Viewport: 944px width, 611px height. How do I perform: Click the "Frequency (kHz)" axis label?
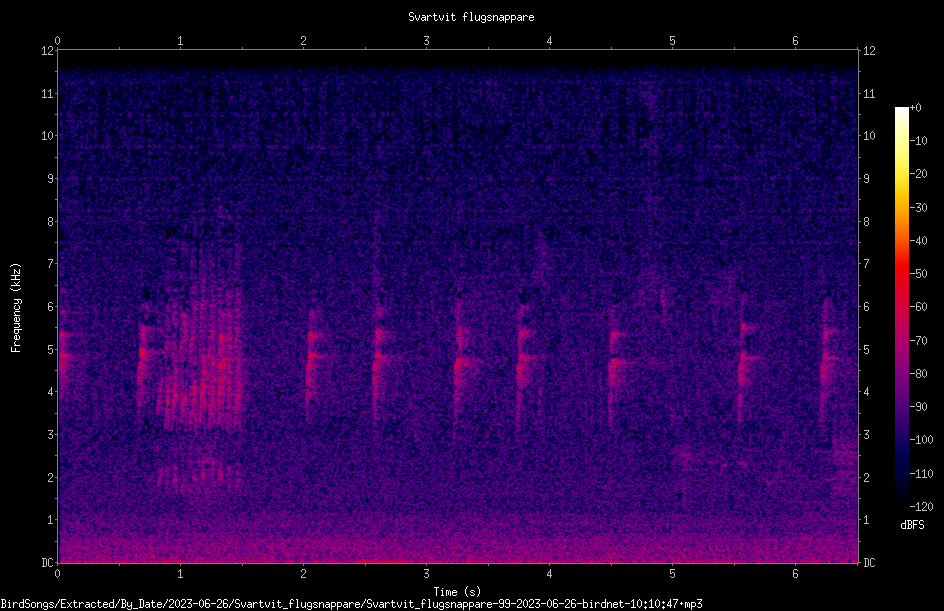coord(16,308)
